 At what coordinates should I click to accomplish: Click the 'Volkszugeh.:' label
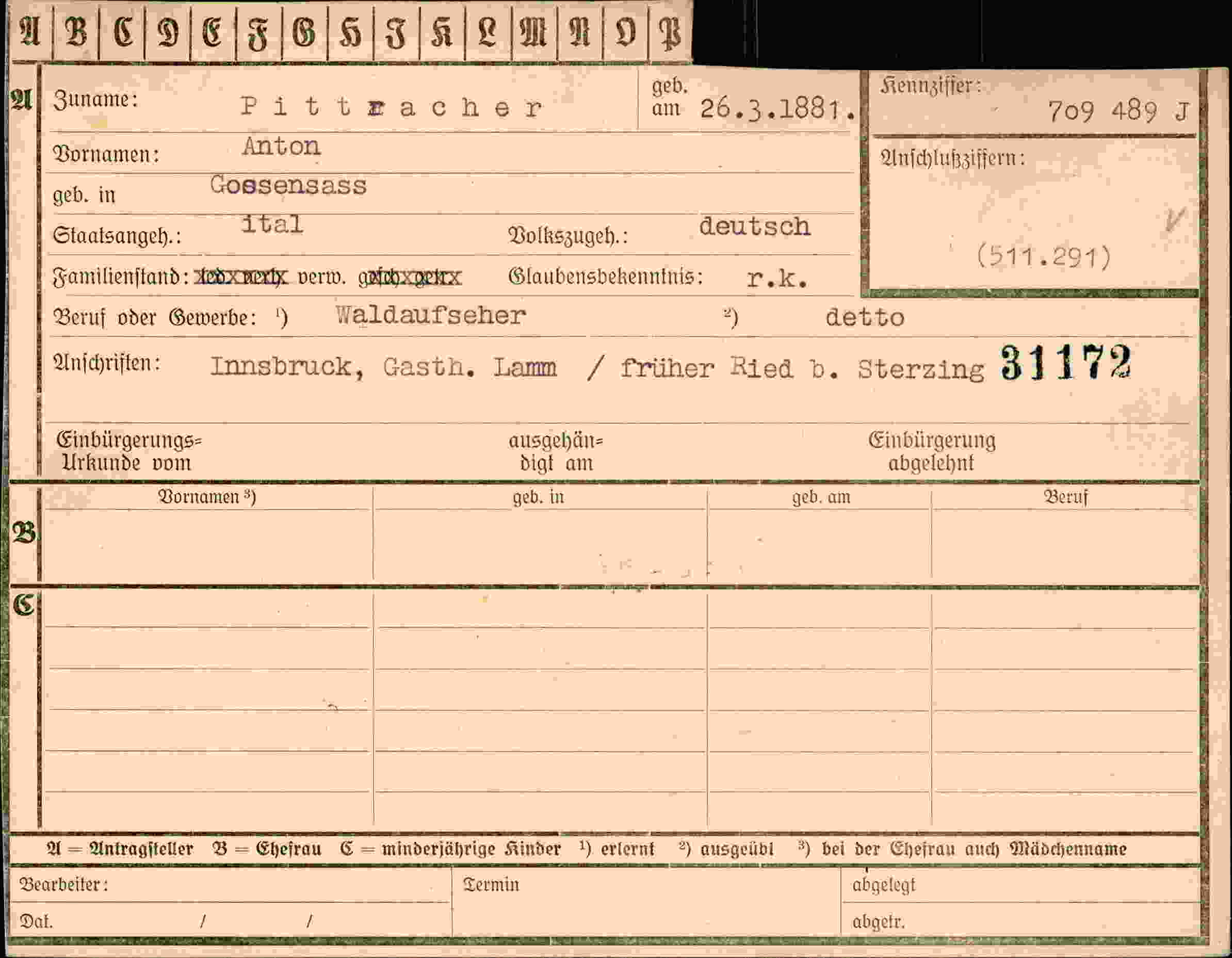(568, 236)
